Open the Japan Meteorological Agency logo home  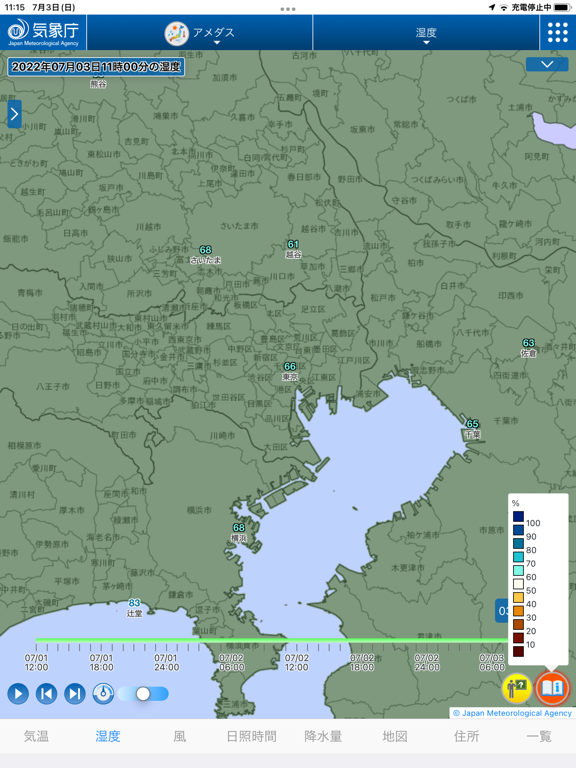[43, 32]
